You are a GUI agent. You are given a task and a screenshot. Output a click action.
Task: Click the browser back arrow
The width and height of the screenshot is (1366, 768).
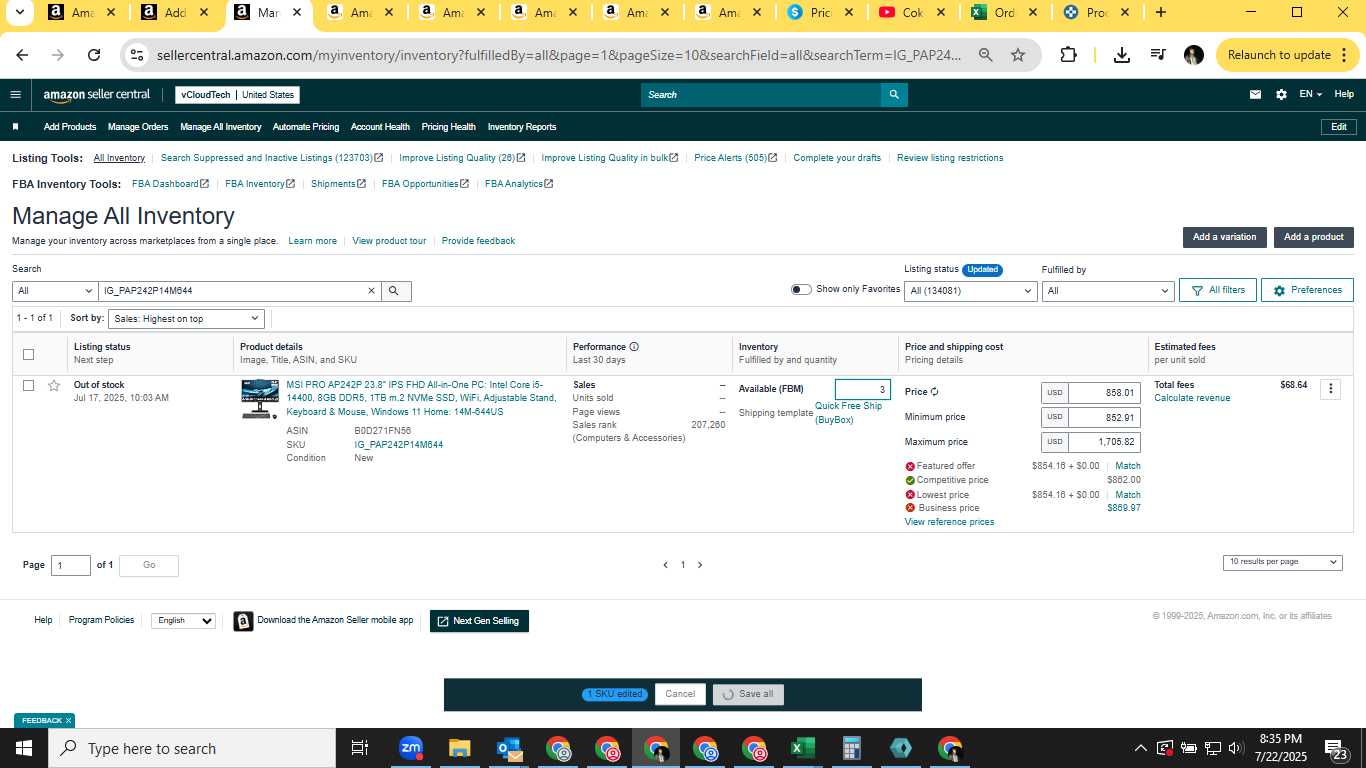(x=22, y=55)
